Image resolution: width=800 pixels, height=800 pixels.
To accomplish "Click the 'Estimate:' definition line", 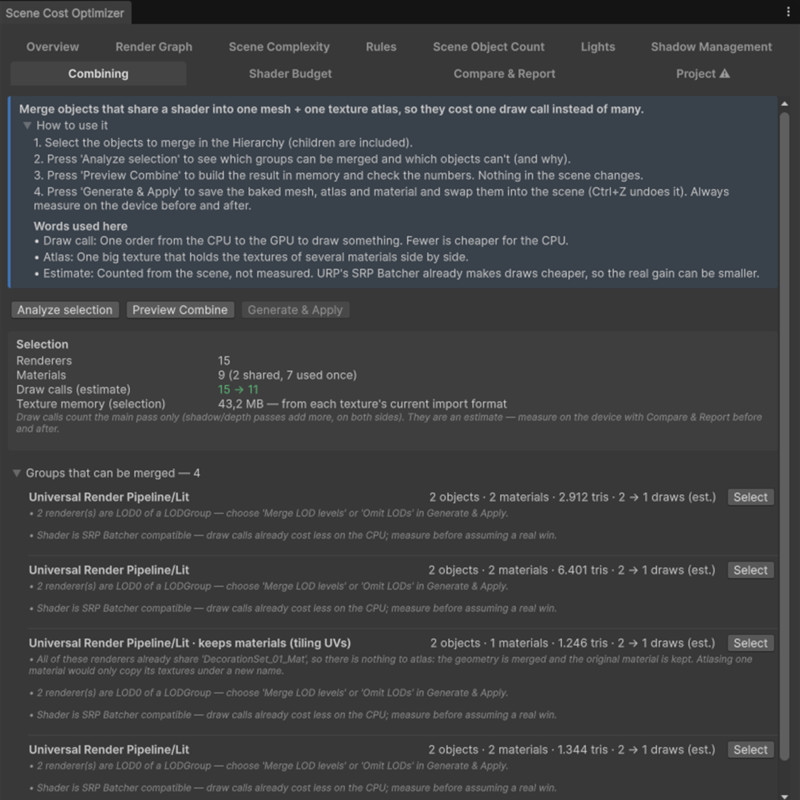I will (x=396, y=273).
